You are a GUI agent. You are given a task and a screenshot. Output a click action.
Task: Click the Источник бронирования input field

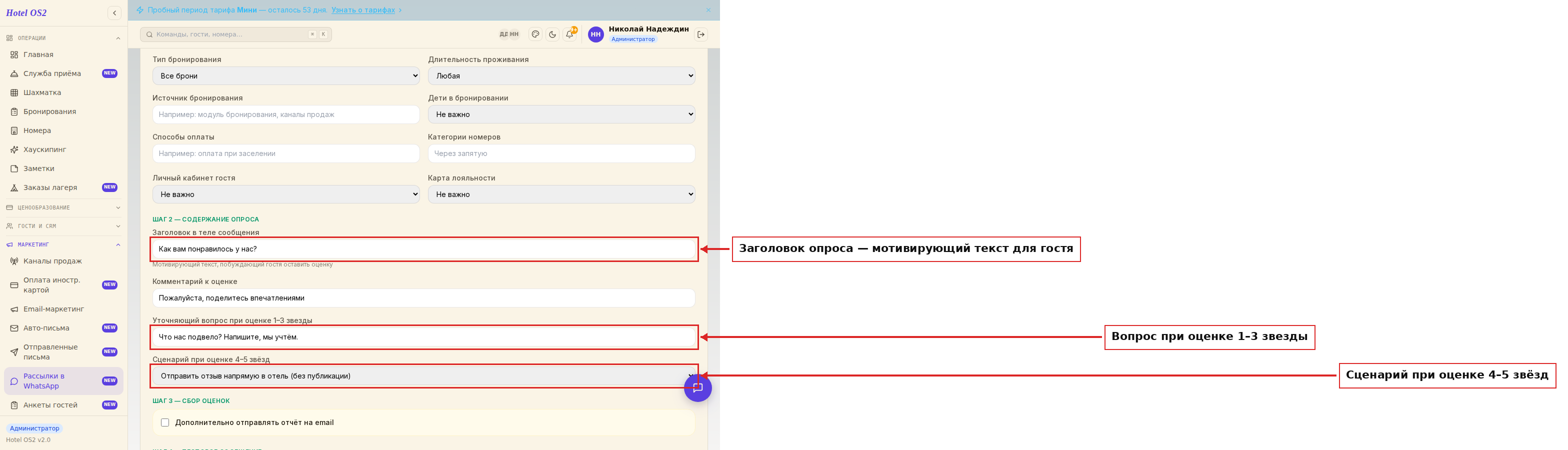[286, 114]
